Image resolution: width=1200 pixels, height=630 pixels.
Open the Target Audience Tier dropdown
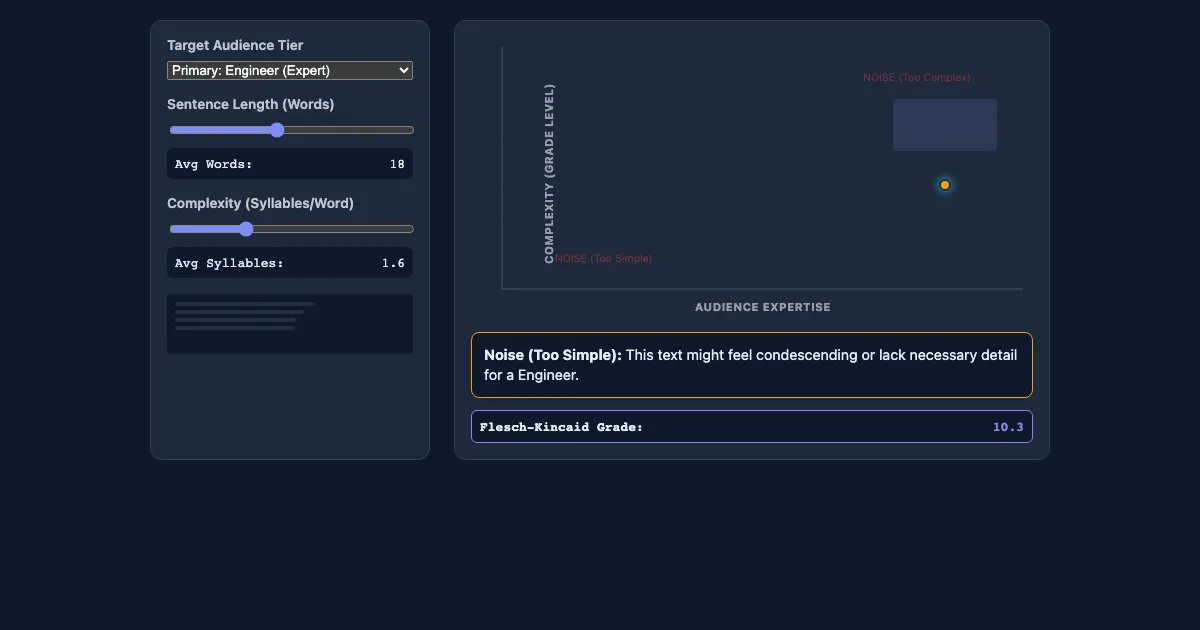[x=290, y=70]
